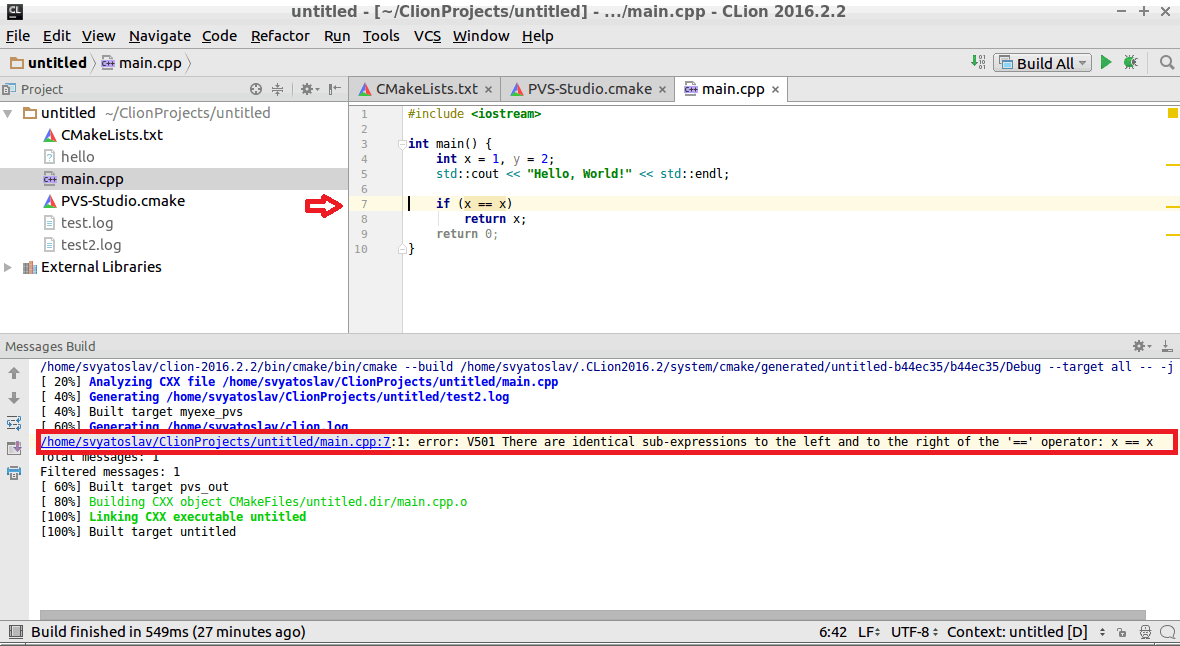Click the 6:42 cursor position indicator
The height and width of the screenshot is (646, 1180).
click(833, 632)
